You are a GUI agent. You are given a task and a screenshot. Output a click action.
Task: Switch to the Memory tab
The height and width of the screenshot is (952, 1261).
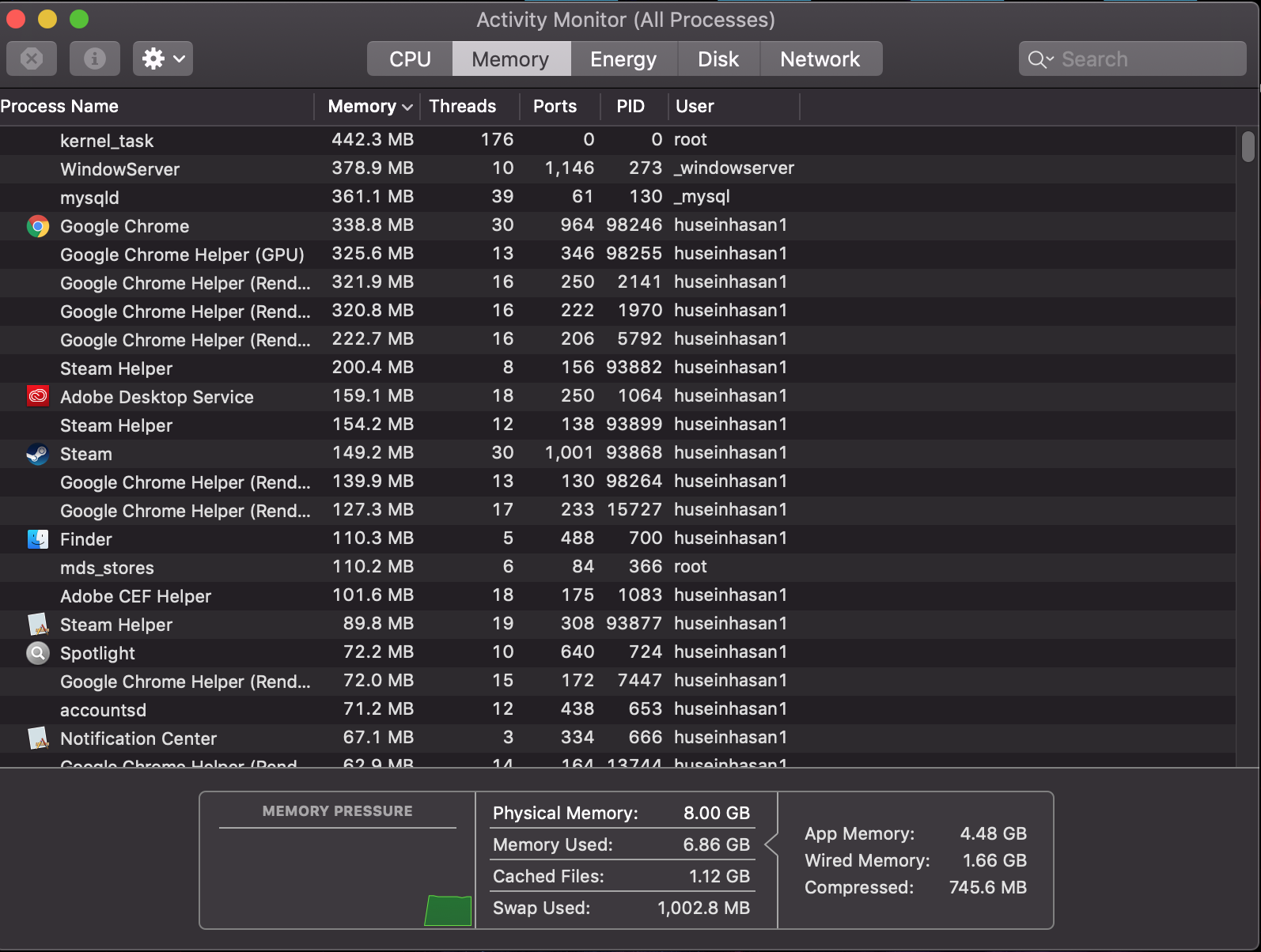point(511,59)
